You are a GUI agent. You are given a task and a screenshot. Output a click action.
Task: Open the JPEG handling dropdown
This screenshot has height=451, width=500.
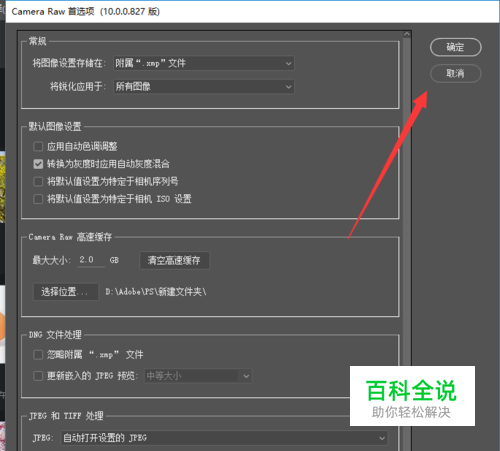(224, 438)
